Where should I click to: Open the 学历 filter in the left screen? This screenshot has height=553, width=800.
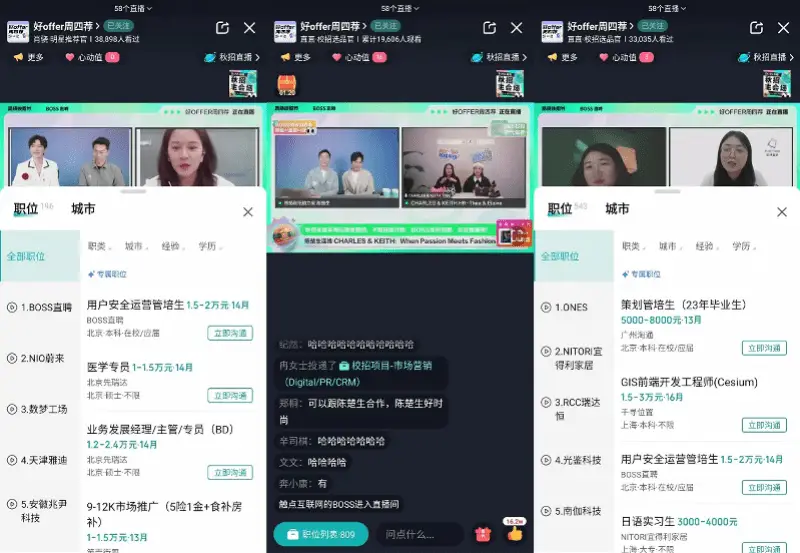click(x=210, y=246)
